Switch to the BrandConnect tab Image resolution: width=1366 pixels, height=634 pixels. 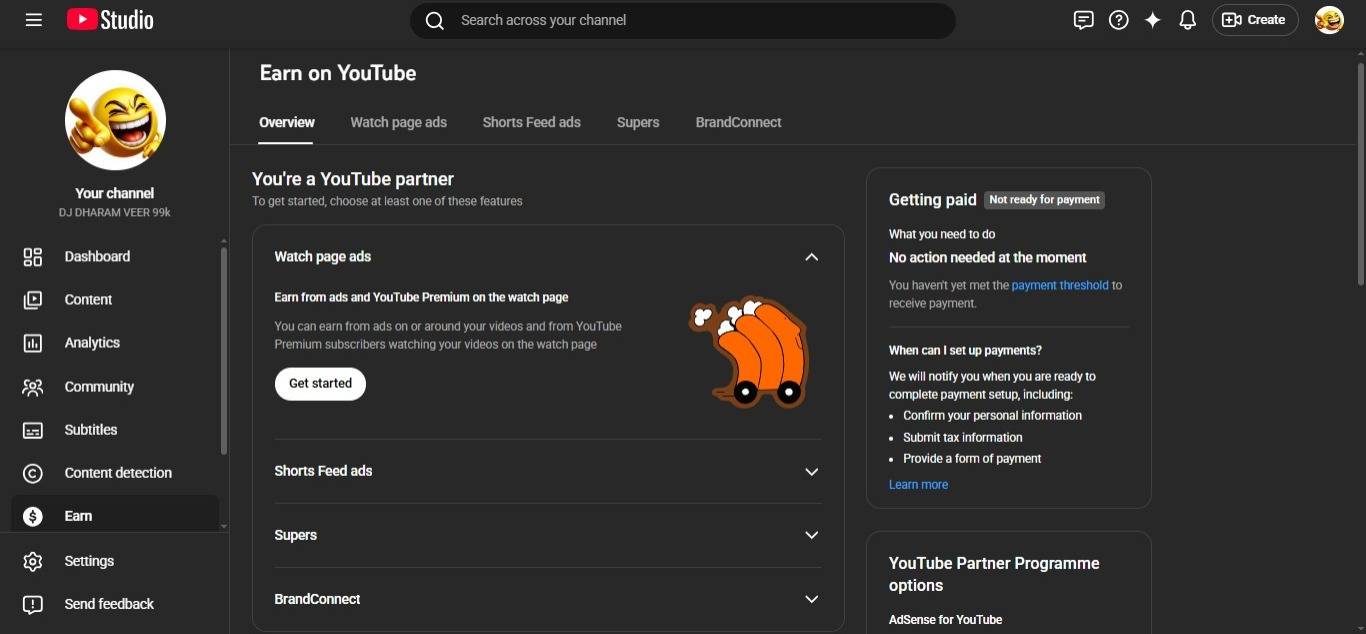click(x=738, y=123)
